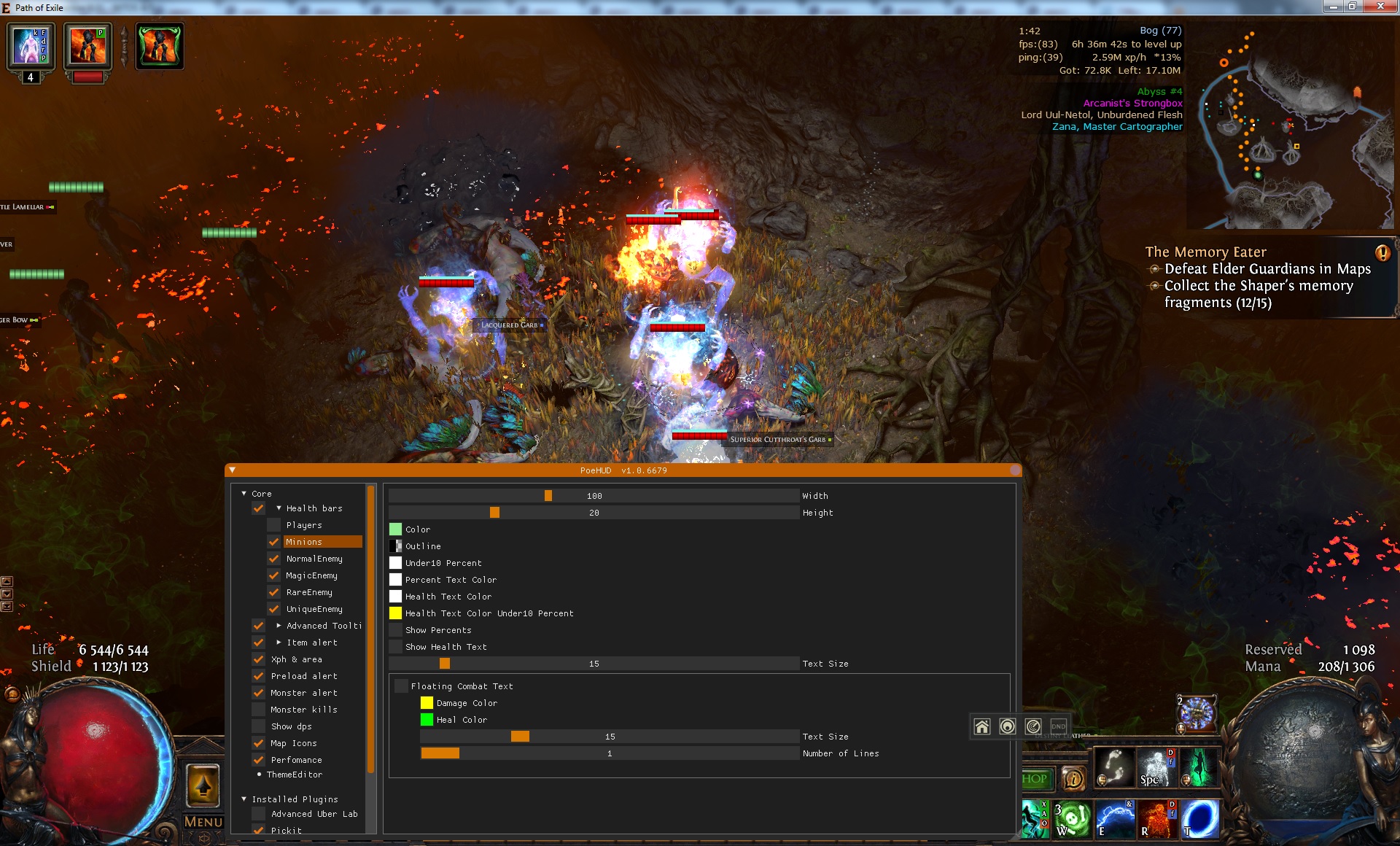This screenshot has height=846, width=1400.
Task: Select the W skull-and-bone skill icon
Action: coord(1072,818)
